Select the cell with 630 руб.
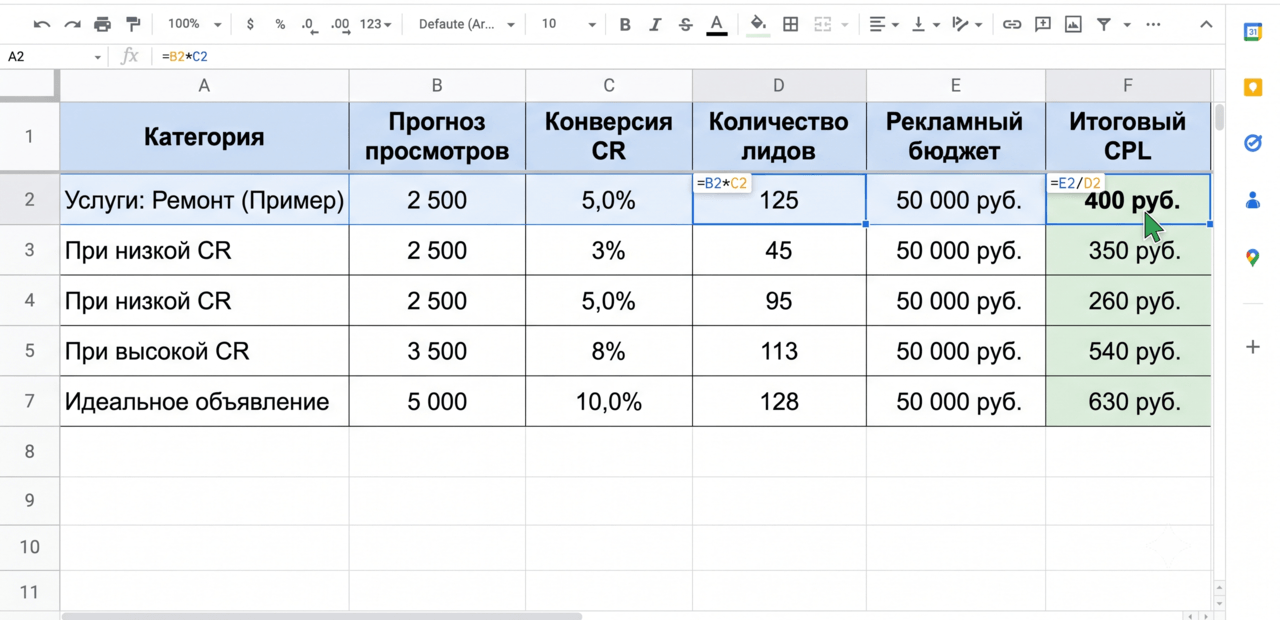Screen dimensions: 1280x620 tap(1128, 402)
